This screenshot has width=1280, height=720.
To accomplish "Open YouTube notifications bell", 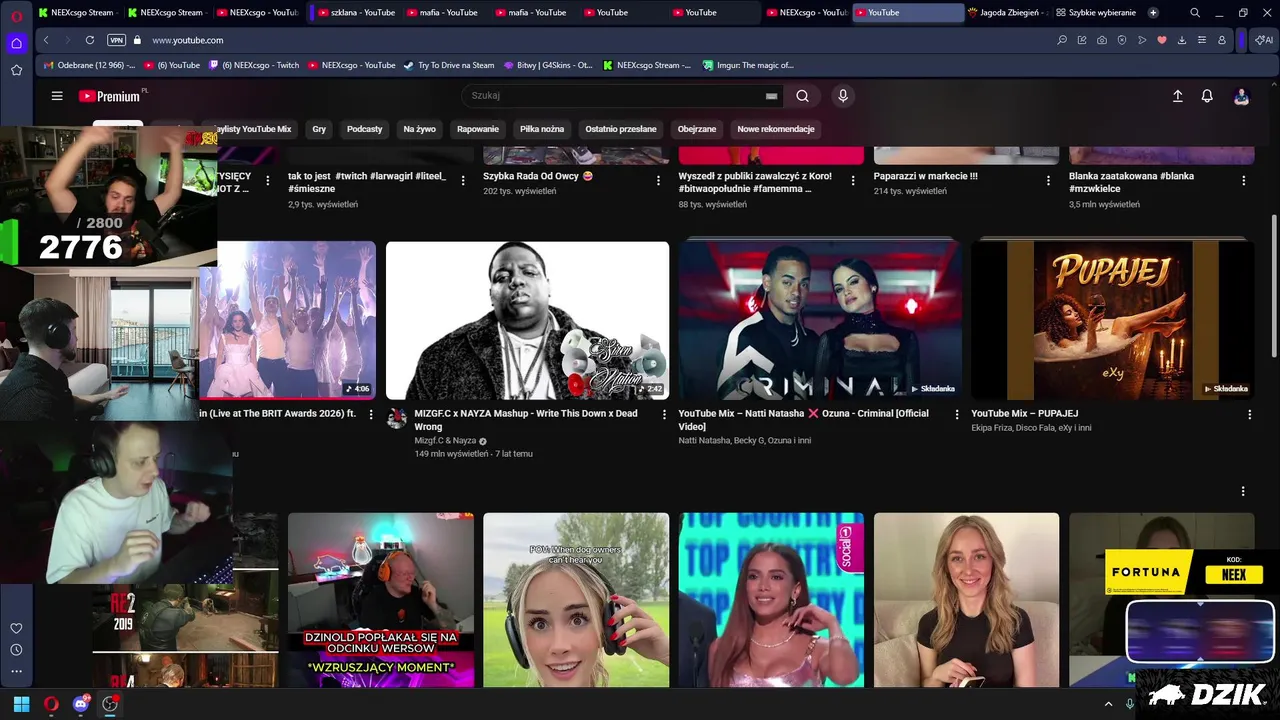I will point(1207,96).
